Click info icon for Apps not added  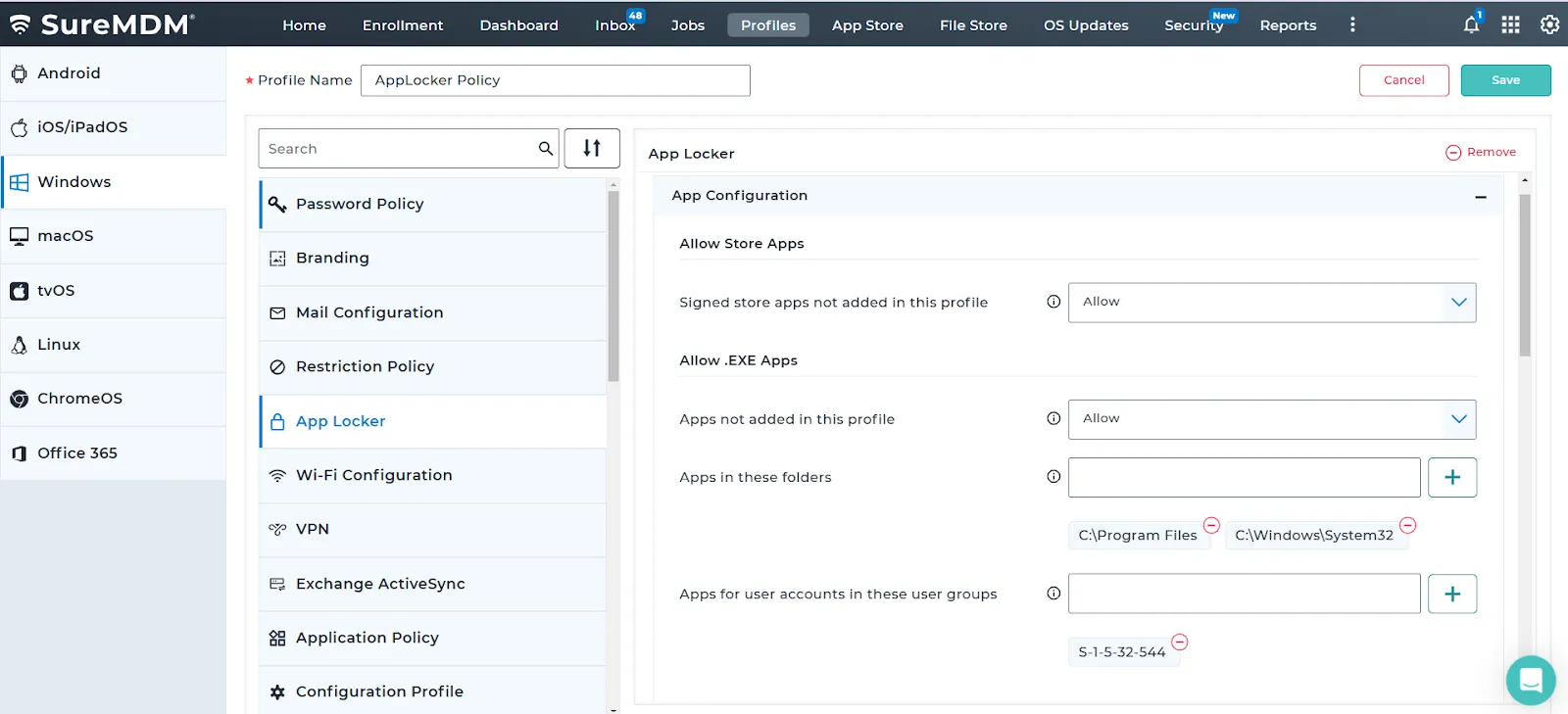tap(1053, 418)
